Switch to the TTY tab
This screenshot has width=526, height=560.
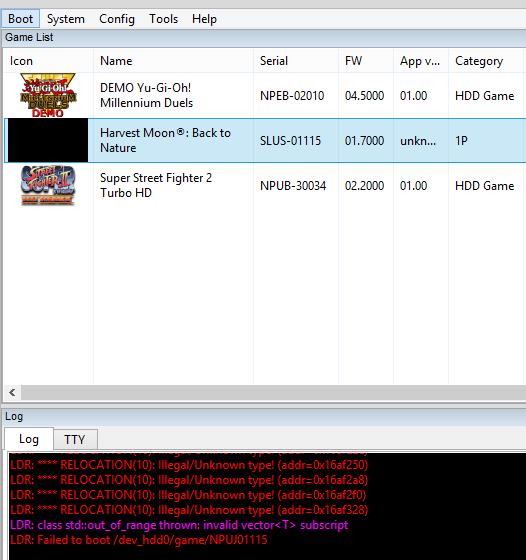point(75,439)
